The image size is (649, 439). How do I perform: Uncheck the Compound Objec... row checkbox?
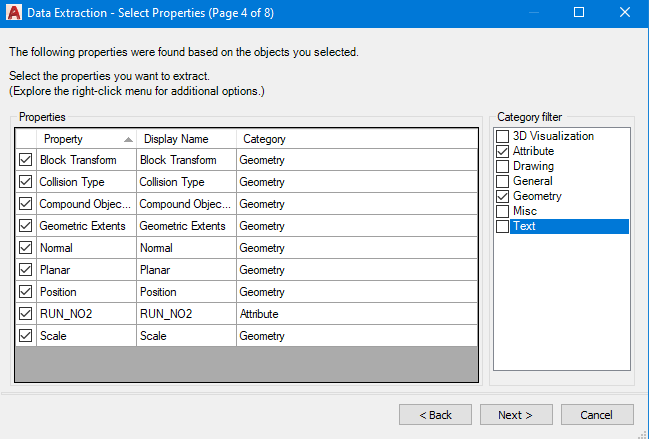[x=26, y=204]
